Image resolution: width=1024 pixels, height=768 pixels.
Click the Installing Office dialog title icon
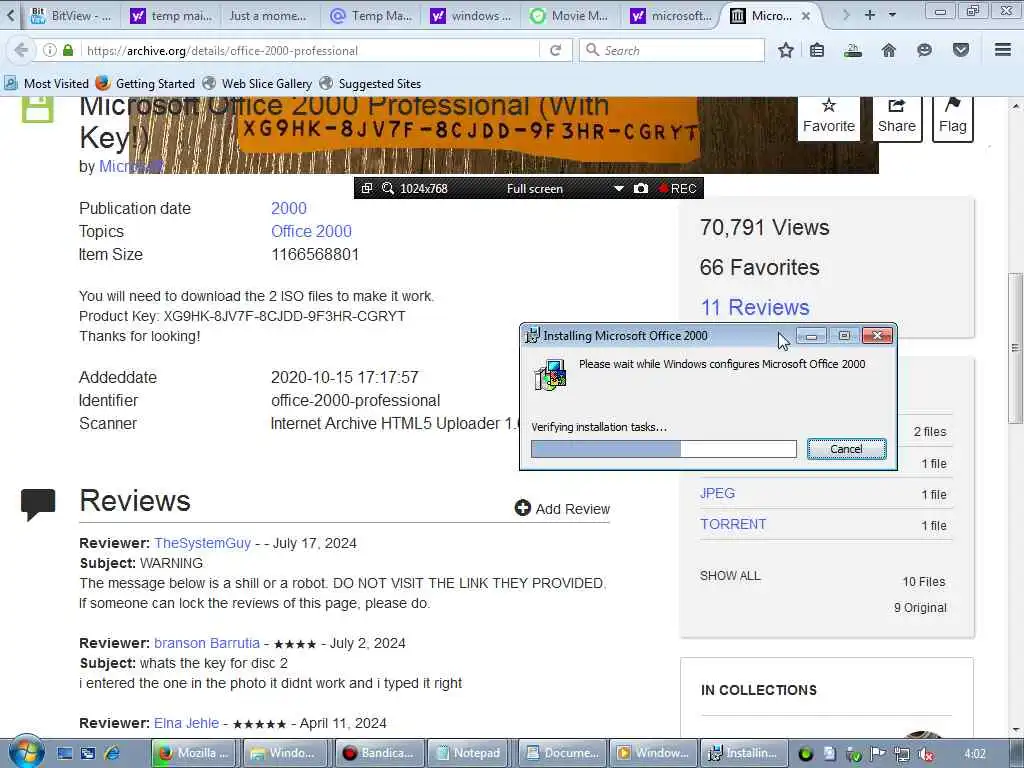pyautogui.click(x=533, y=335)
